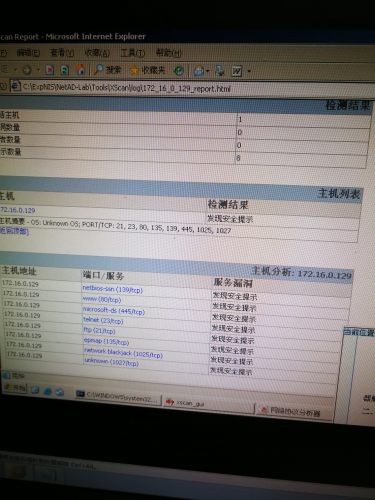The image size is (375, 500).
Task: Click the Edit with Word icon
Action: pyautogui.click(x=236, y=71)
